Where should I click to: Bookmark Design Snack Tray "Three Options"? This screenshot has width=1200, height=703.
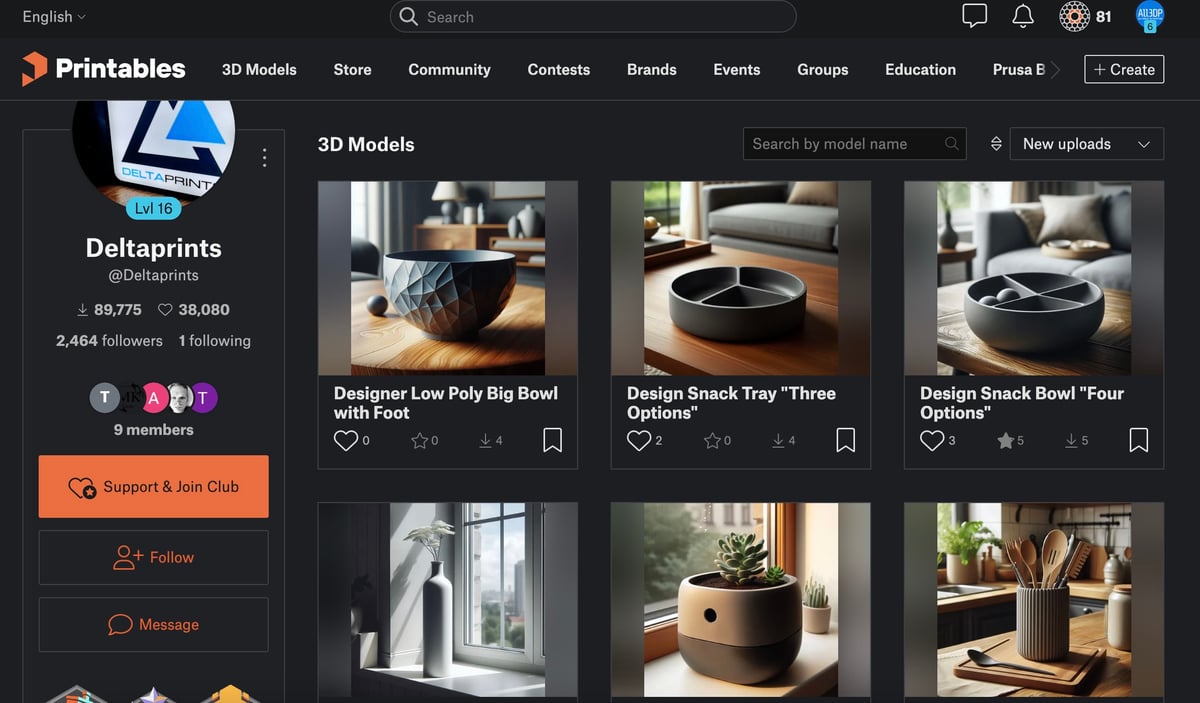[845, 440]
